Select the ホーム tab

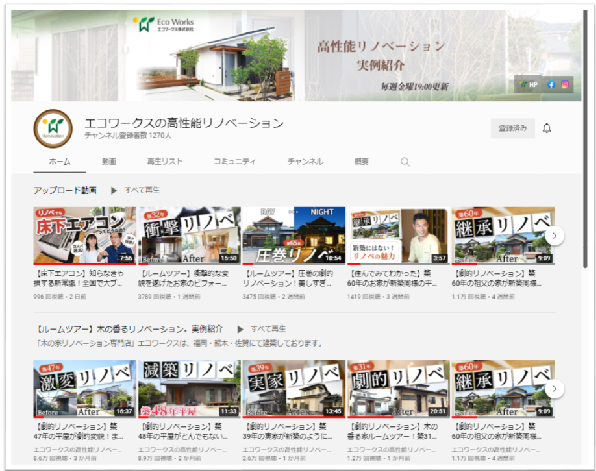click(x=60, y=162)
